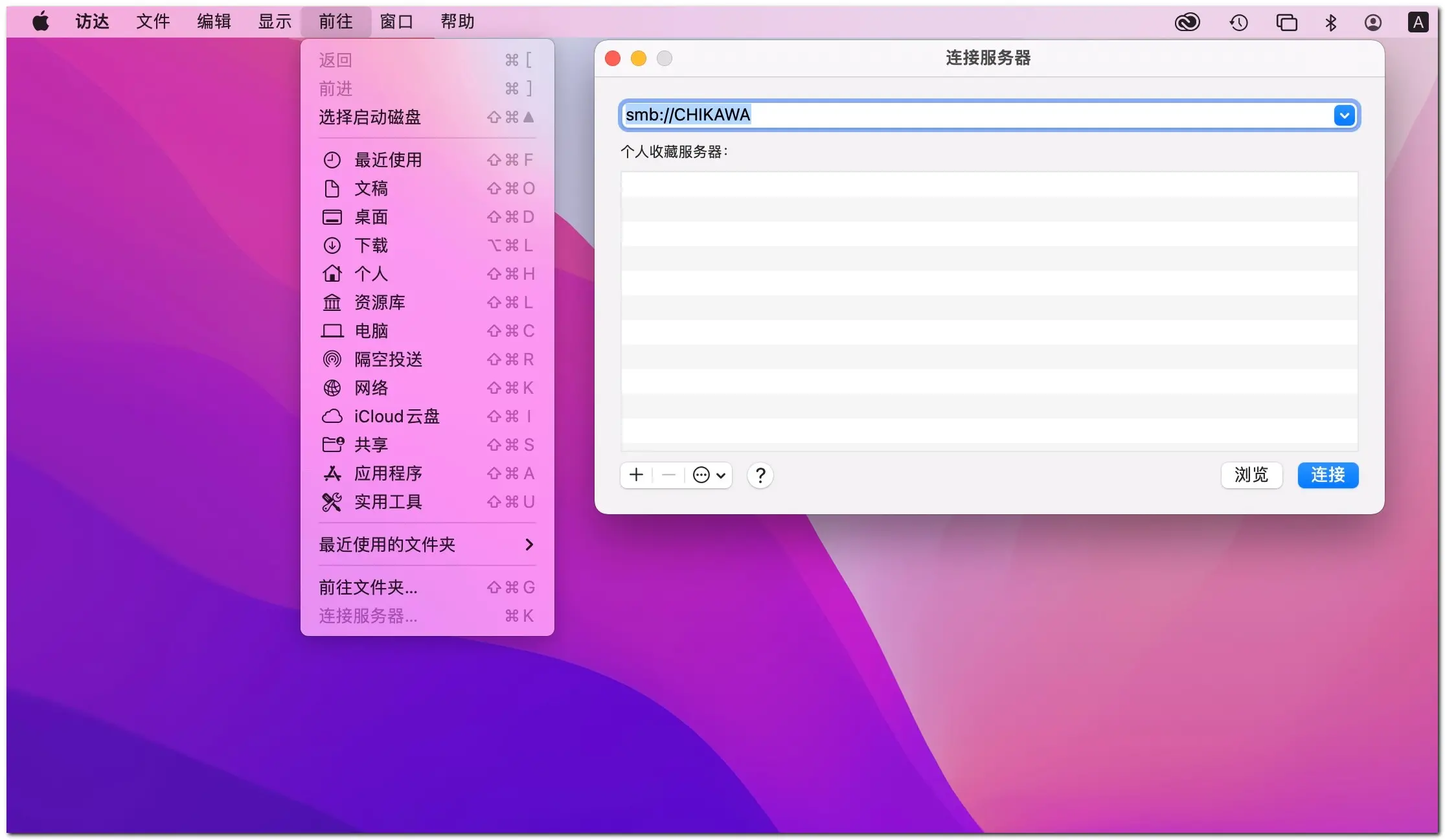Open the 窗口 menu in menu bar
The image size is (1445, 840).
[x=396, y=22]
